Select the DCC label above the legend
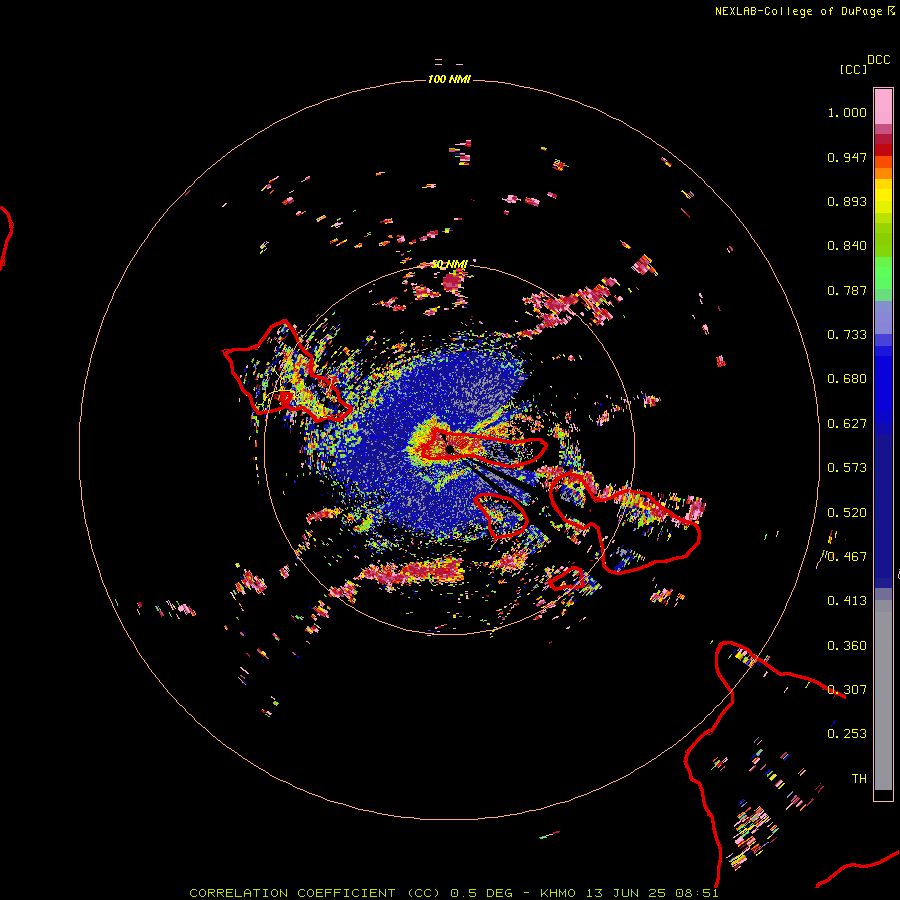Screen dimensions: 900x900 pos(878,60)
